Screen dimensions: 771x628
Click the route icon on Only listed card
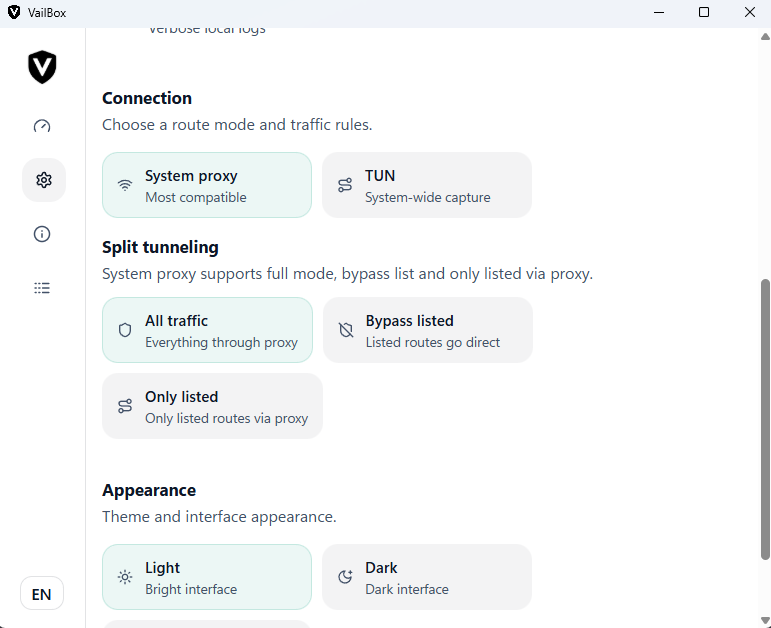125,406
